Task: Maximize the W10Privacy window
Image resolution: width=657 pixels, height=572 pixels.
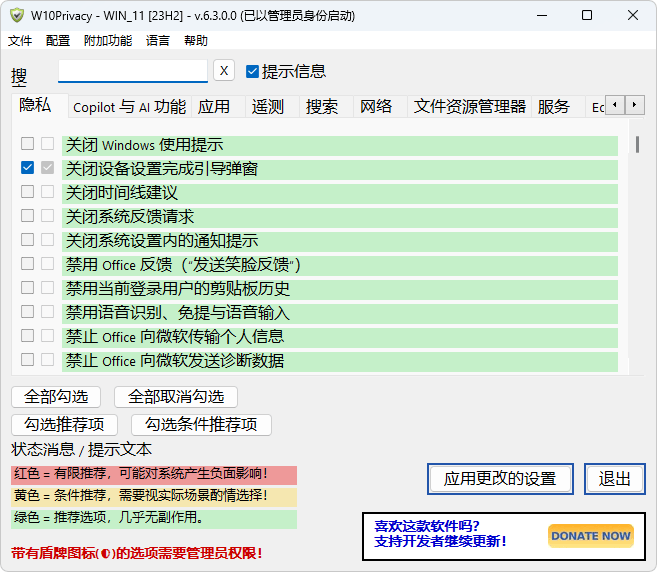Action: 587,16
